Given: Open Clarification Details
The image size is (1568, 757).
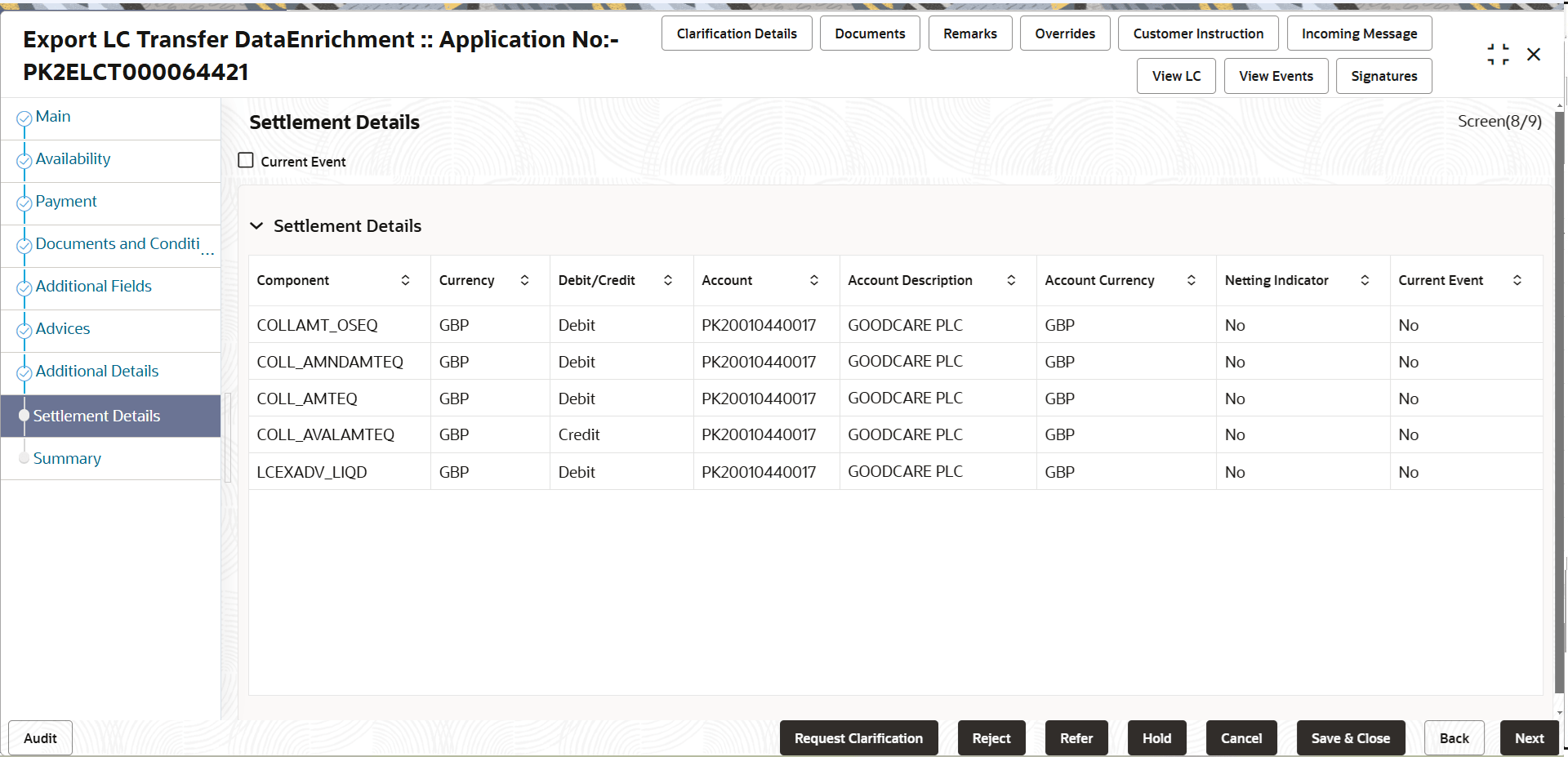Looking at the screenshot, I should click(736, 33).
